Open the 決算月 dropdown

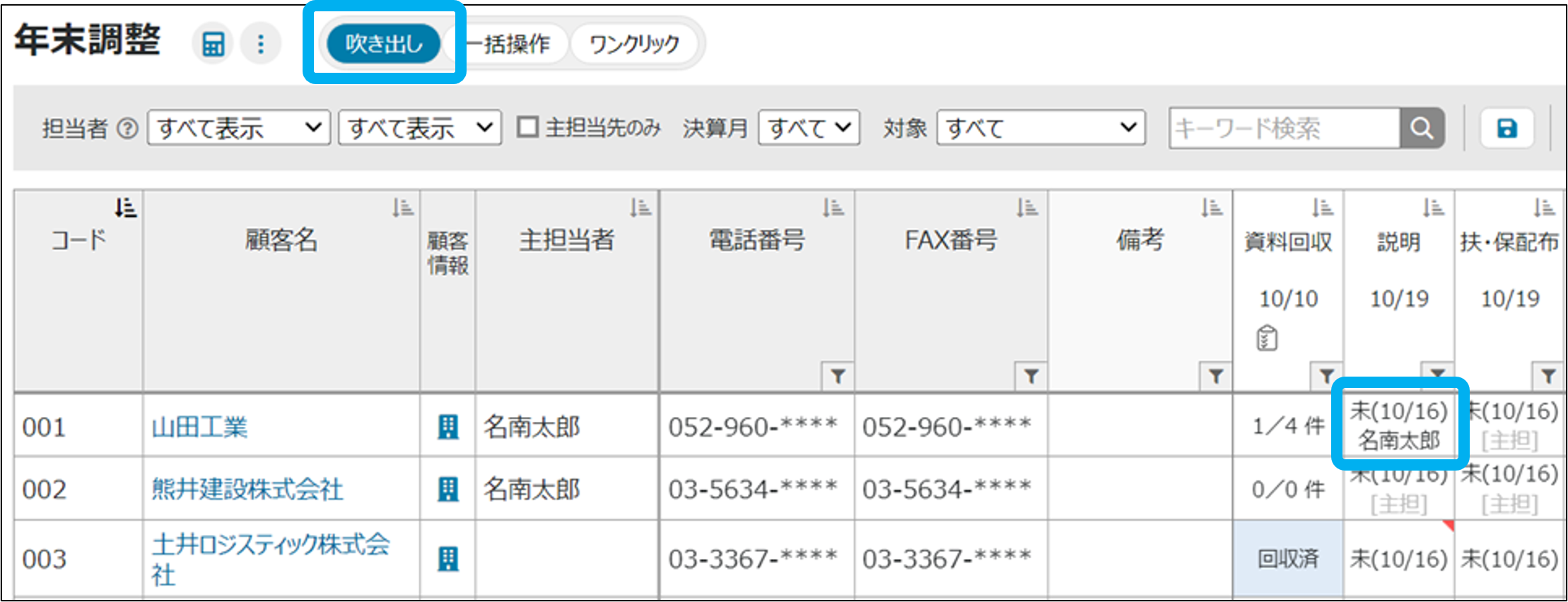tap(809, 128)
